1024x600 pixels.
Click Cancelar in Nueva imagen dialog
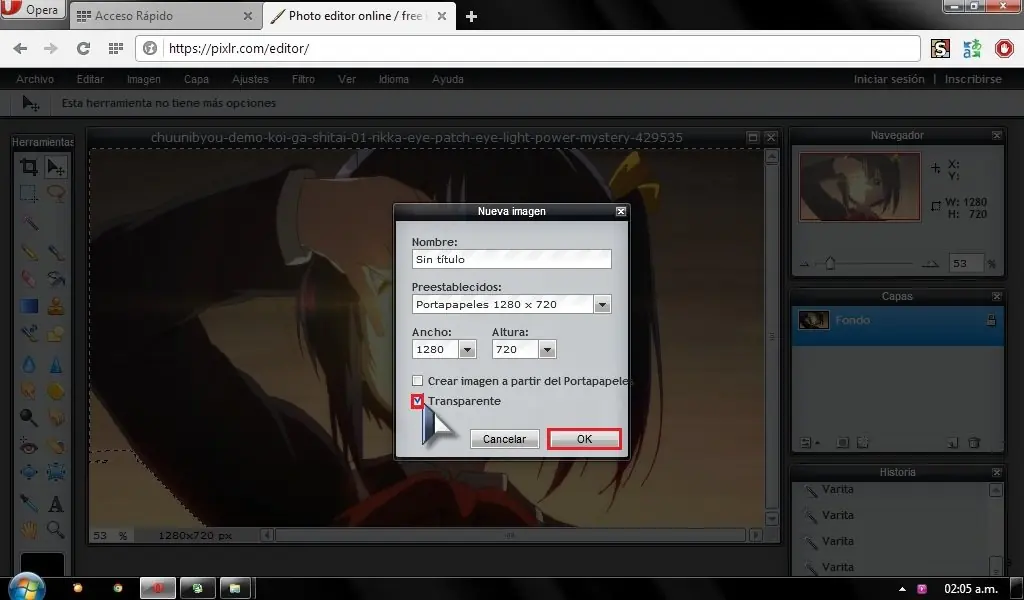click(x=504, y=439)
